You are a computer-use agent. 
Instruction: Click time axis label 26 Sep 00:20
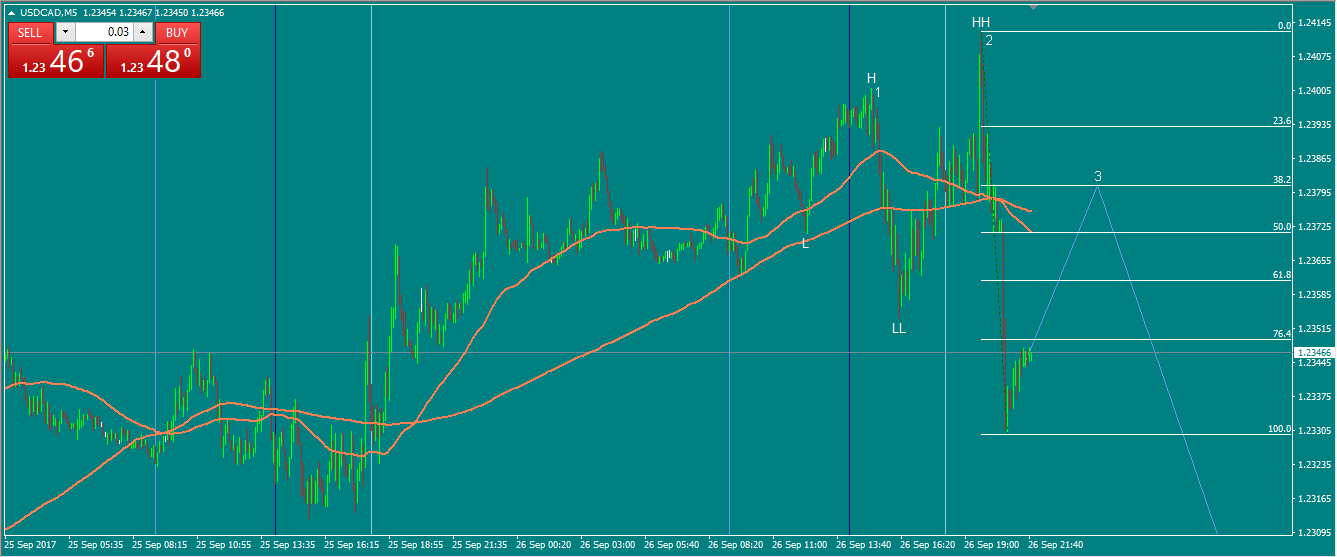[x=544, y=546]
